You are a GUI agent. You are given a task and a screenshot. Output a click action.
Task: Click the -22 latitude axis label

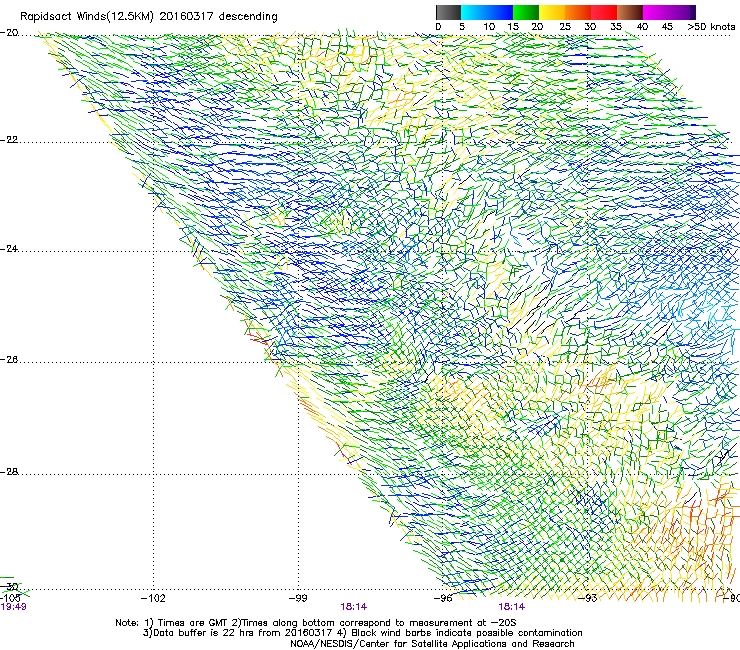tap(9, 140)
